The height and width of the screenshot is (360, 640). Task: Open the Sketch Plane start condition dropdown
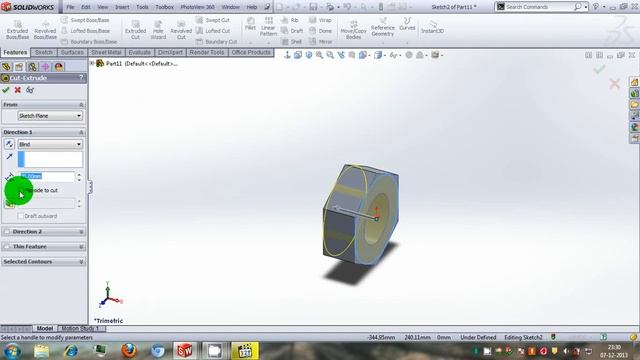click(x=50, y=116)
